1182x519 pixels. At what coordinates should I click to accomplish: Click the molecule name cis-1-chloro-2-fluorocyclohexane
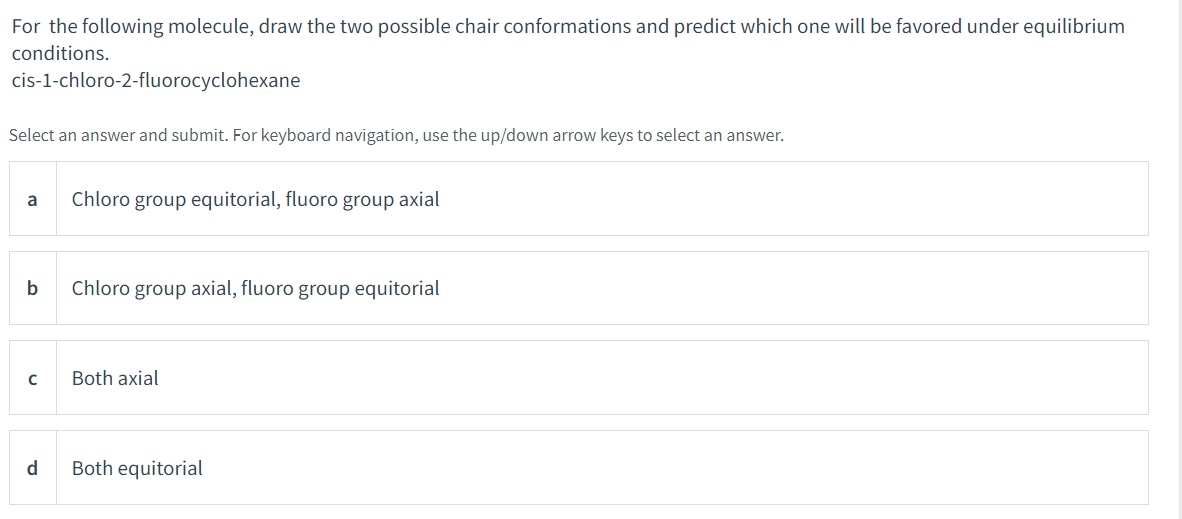click(x=156, y=80)
